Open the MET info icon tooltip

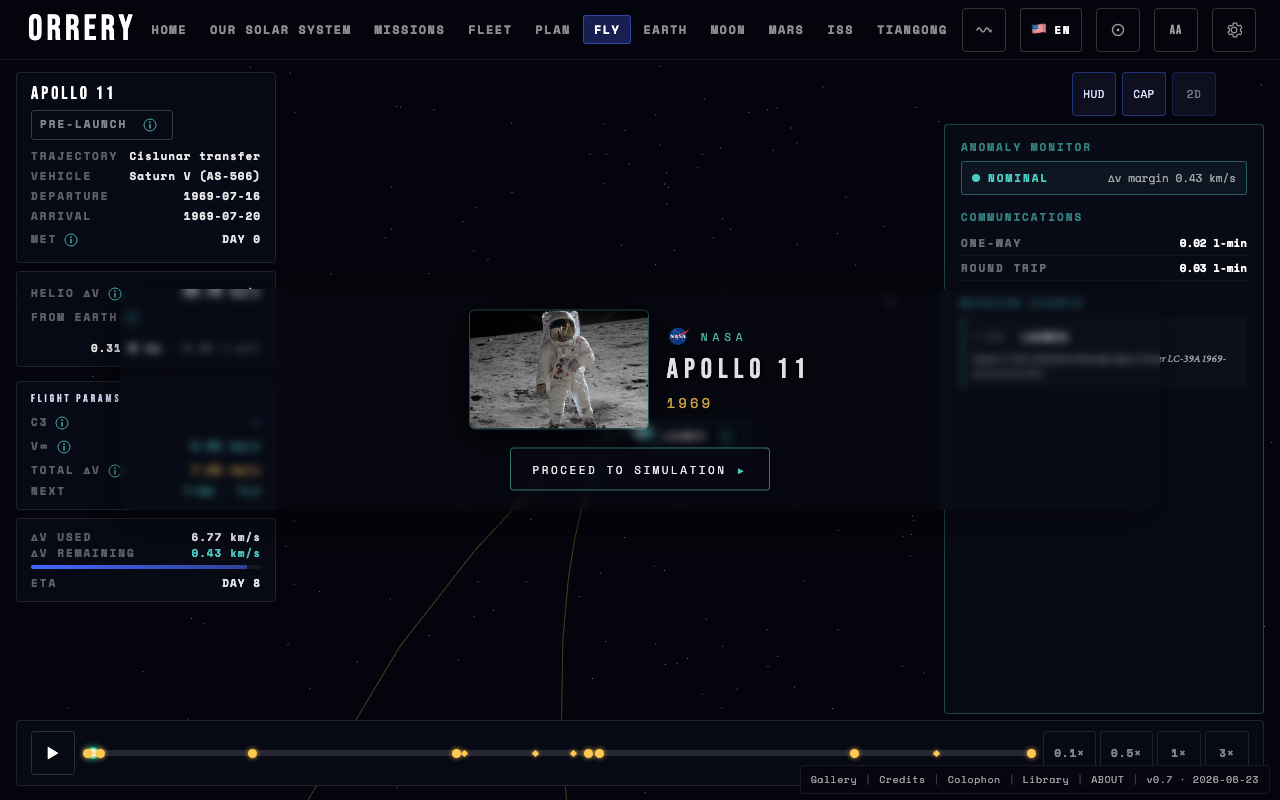(x=71, y=240)
